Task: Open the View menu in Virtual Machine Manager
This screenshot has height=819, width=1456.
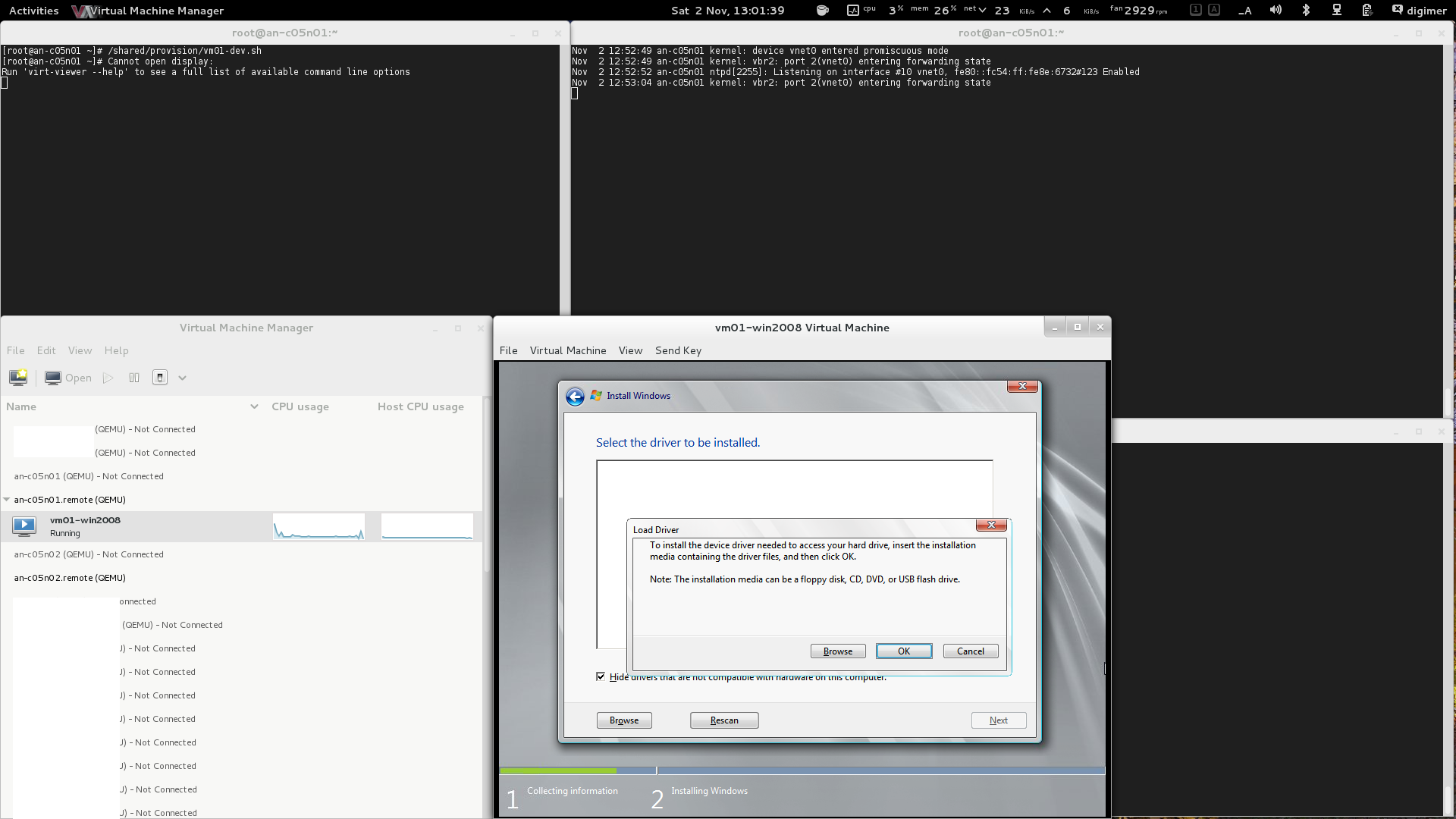Action: (80, 350)
